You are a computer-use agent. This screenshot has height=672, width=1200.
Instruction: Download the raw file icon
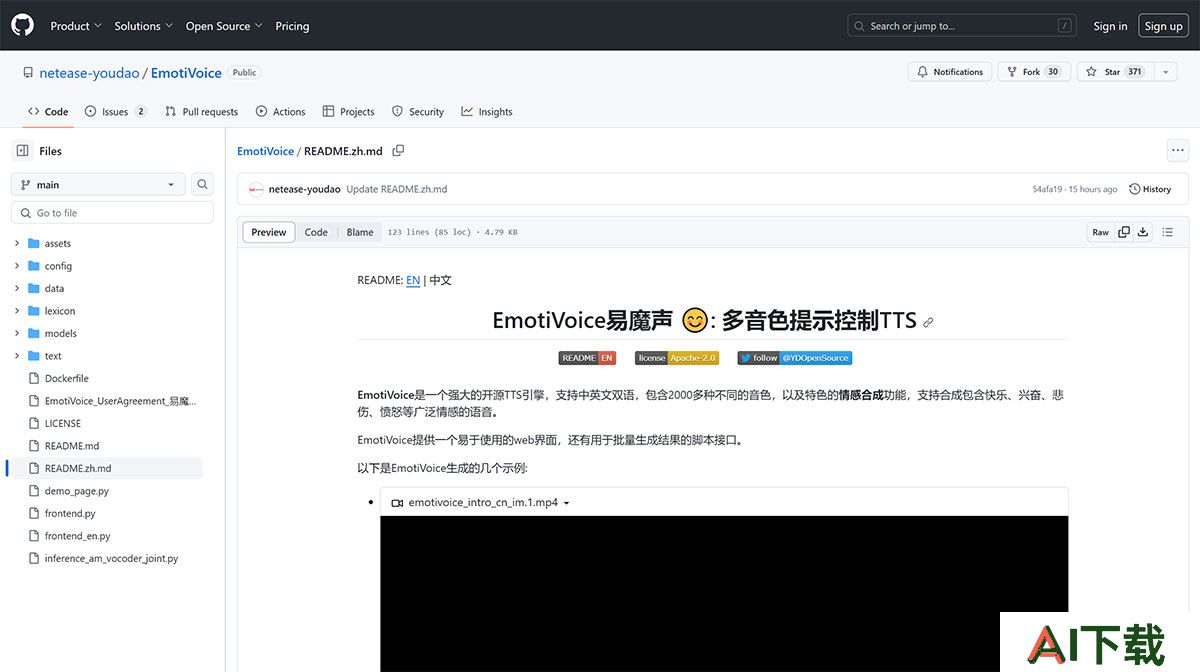click(x=1142, y=232)
